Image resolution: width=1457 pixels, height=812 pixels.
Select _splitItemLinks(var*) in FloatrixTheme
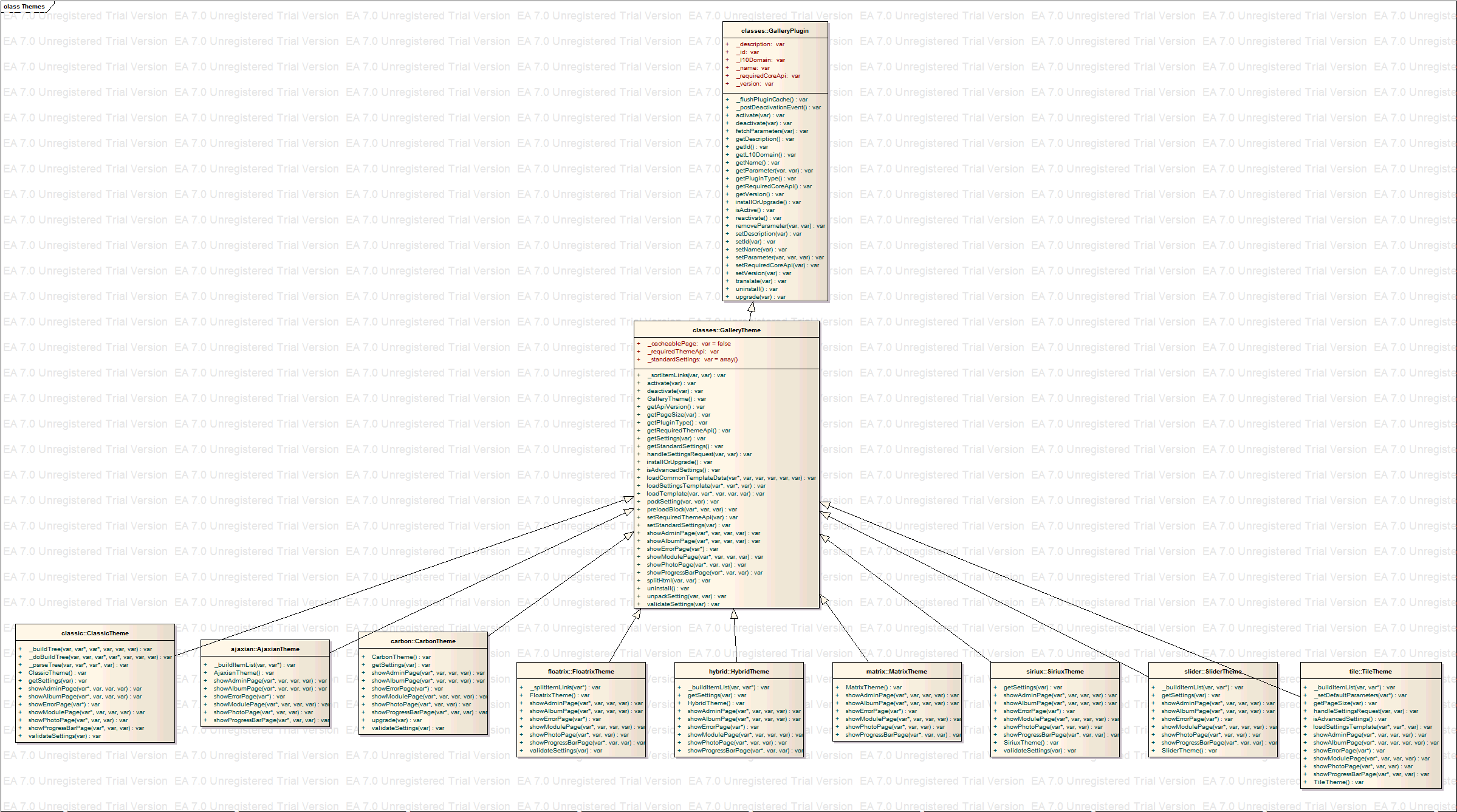pos(565,687)
